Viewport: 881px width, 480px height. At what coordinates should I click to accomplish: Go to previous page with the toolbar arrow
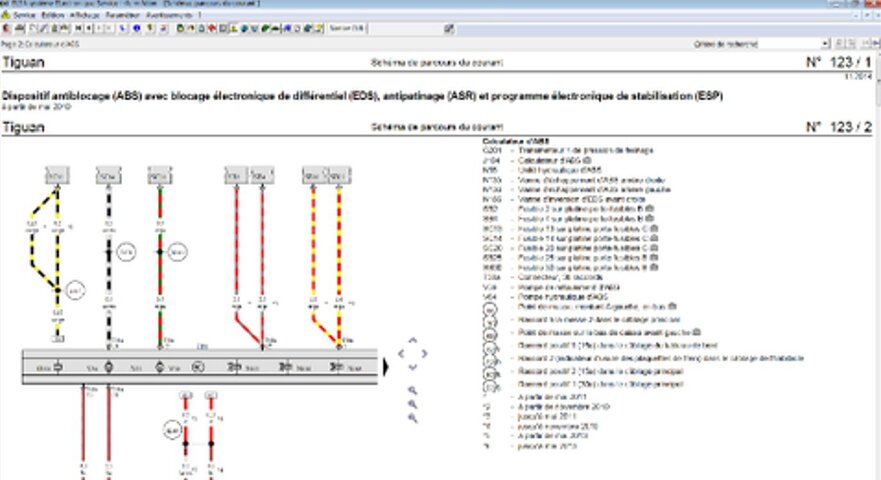88,28
